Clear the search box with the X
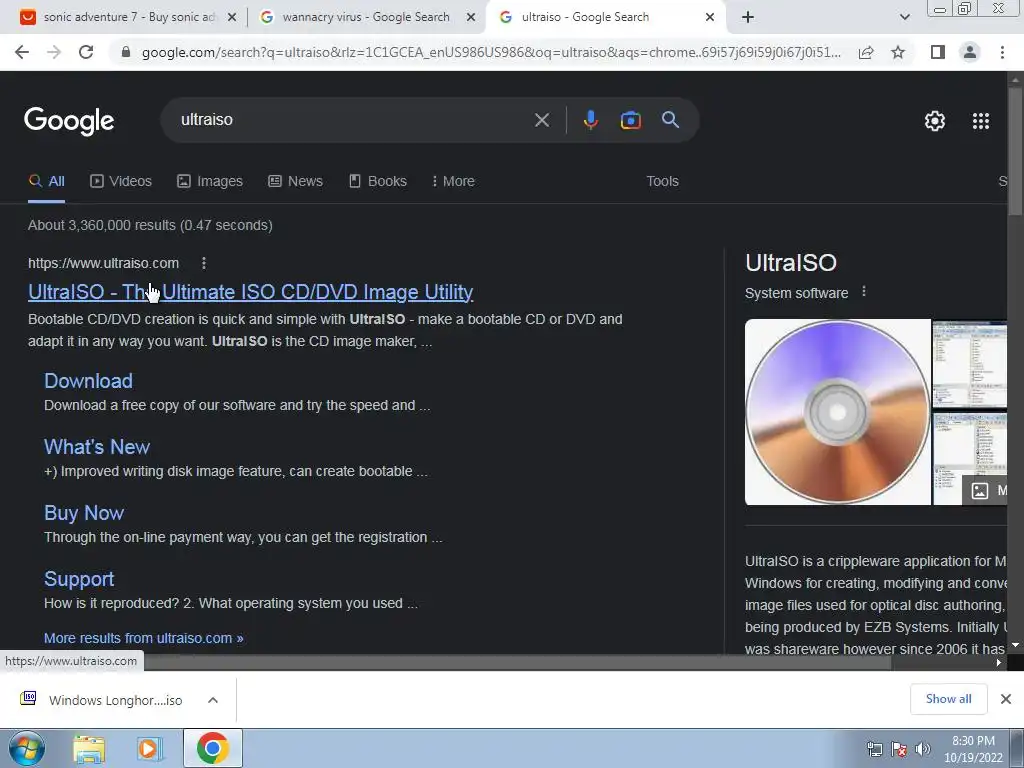This screenshot has width=1024, height=768. (x=541, y=120)
